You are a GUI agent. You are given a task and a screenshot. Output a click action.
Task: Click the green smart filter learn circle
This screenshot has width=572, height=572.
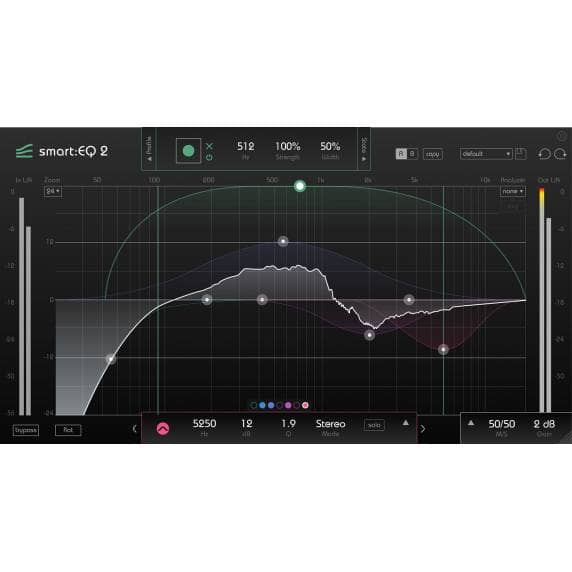point(188,151)
